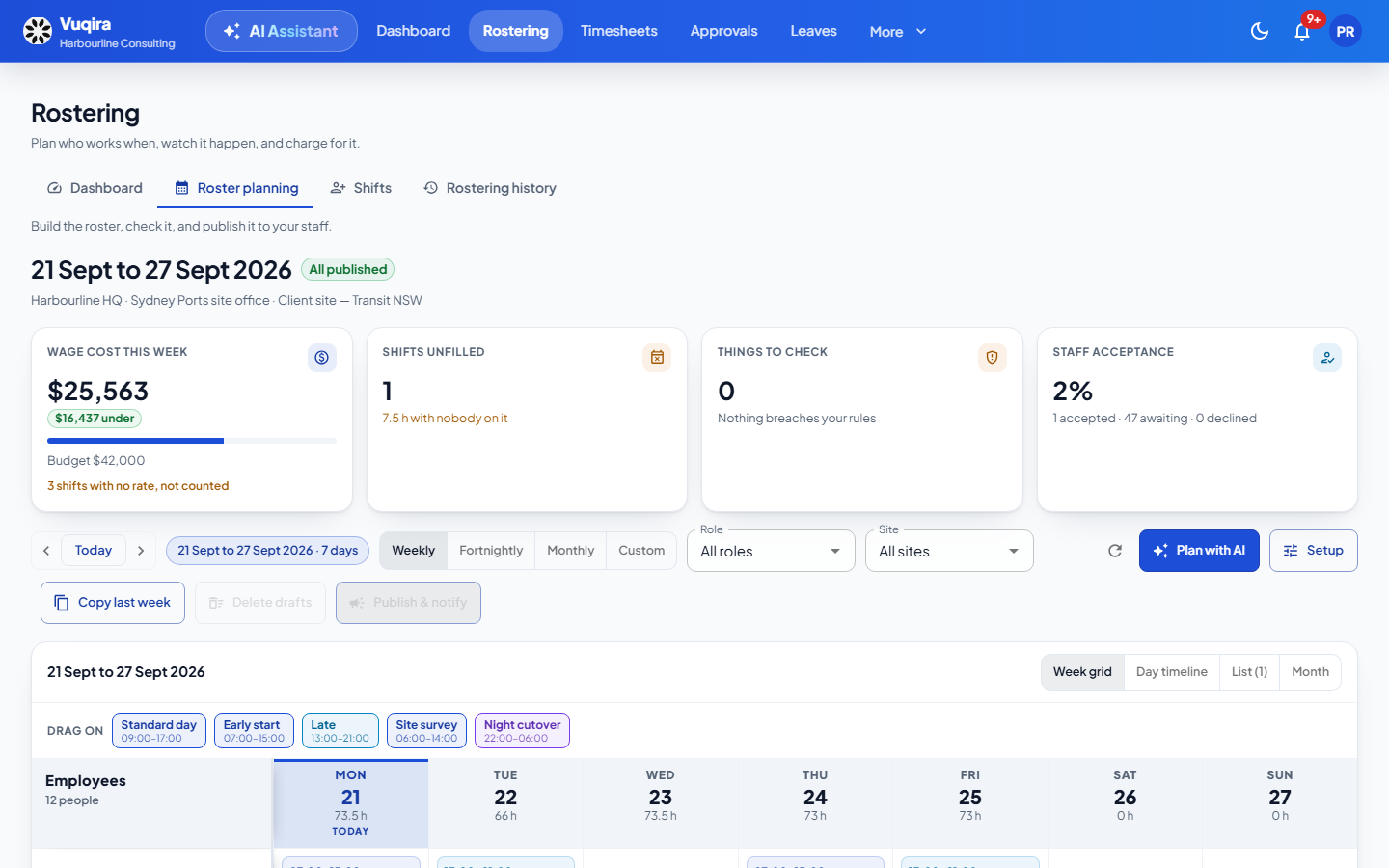
Task: Toggle dark mode moon icon
Action: click(x=1260, y=31)
